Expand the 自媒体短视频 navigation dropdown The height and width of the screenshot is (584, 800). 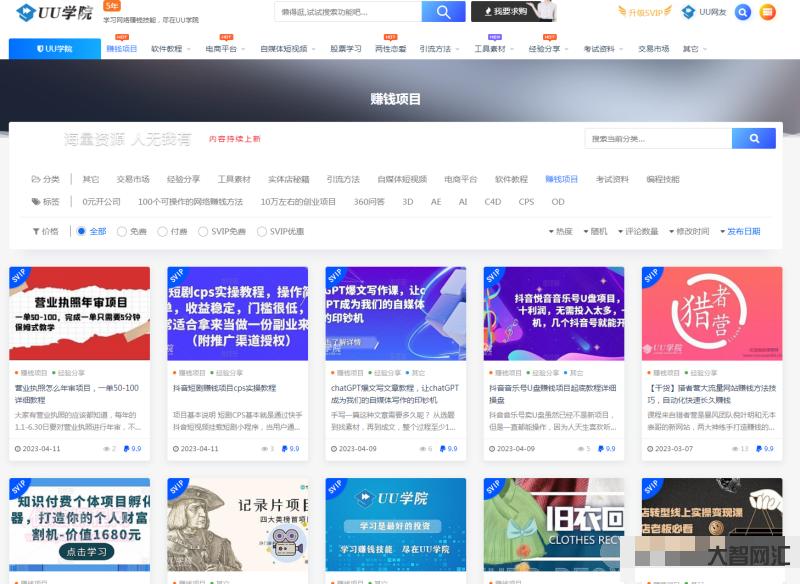click(288, 49)
